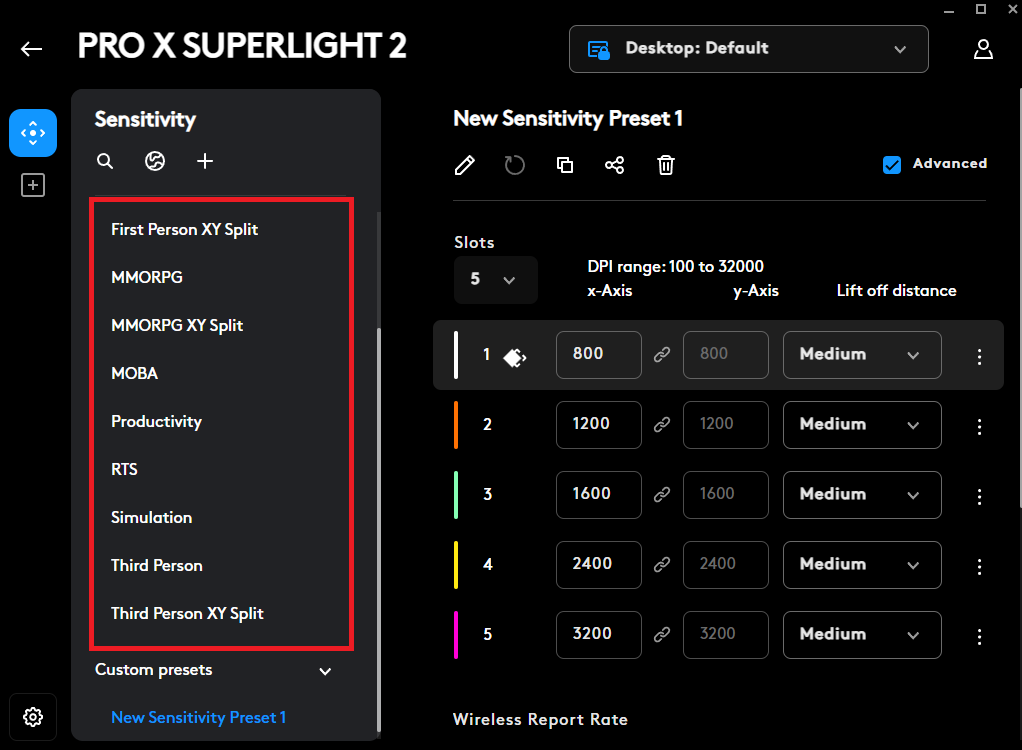Open more options for slot 5
1022x750 pixels.
(979, 637)
